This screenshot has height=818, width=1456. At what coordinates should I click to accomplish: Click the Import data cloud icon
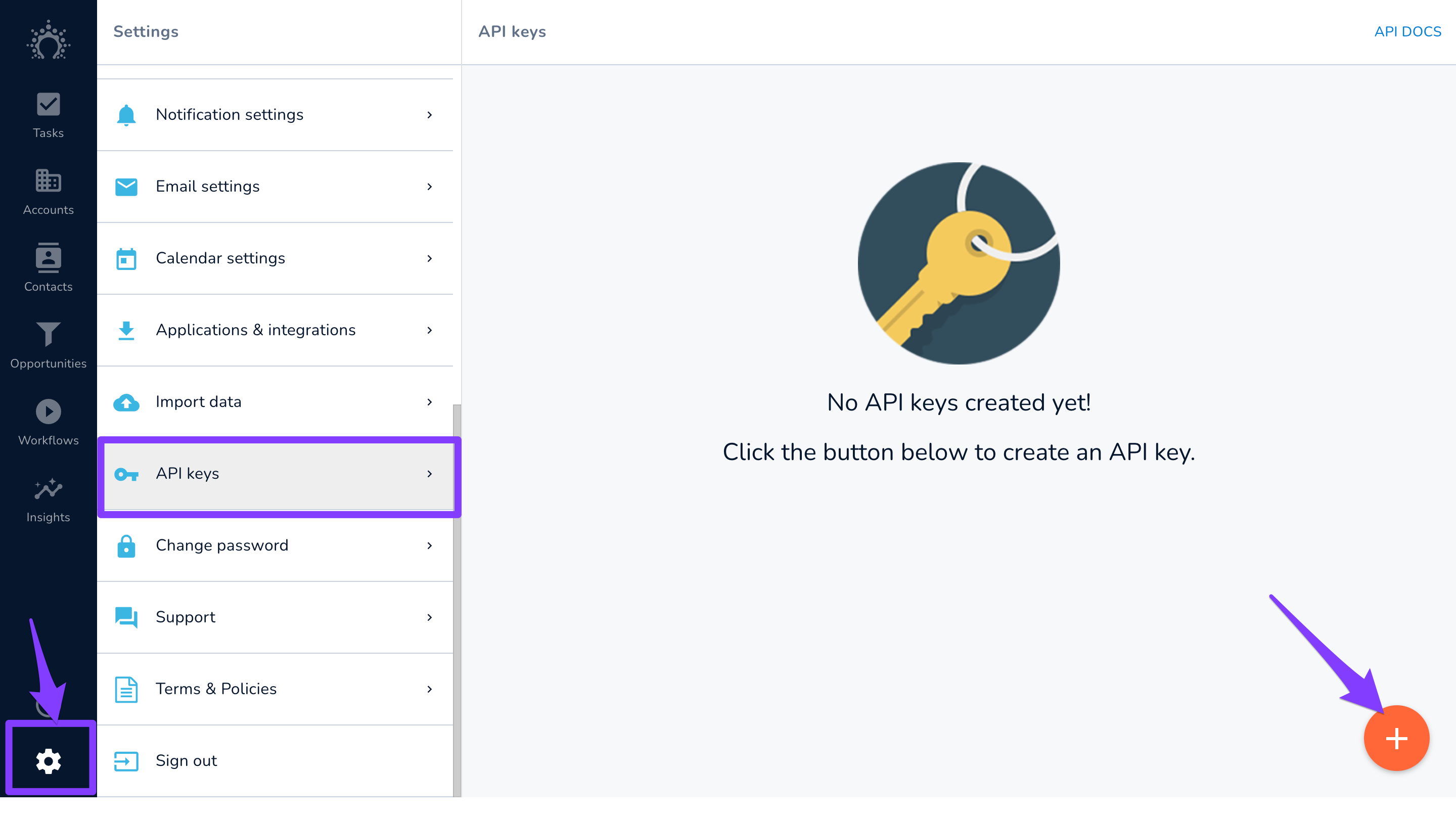[126, 402]
